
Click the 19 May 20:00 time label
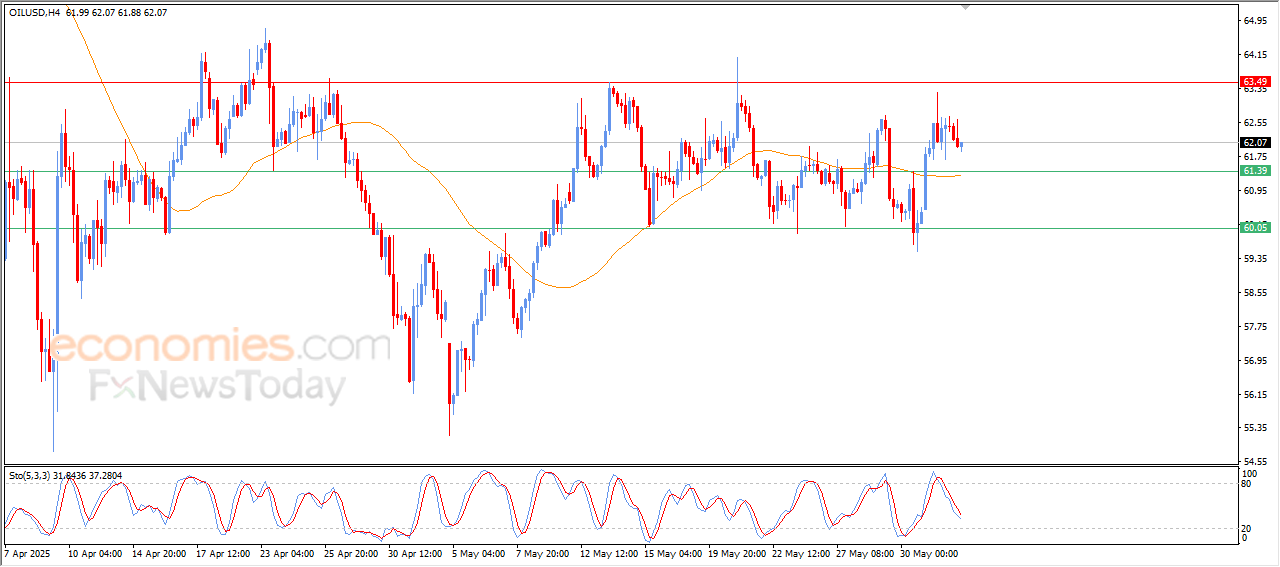coord(737,553)
